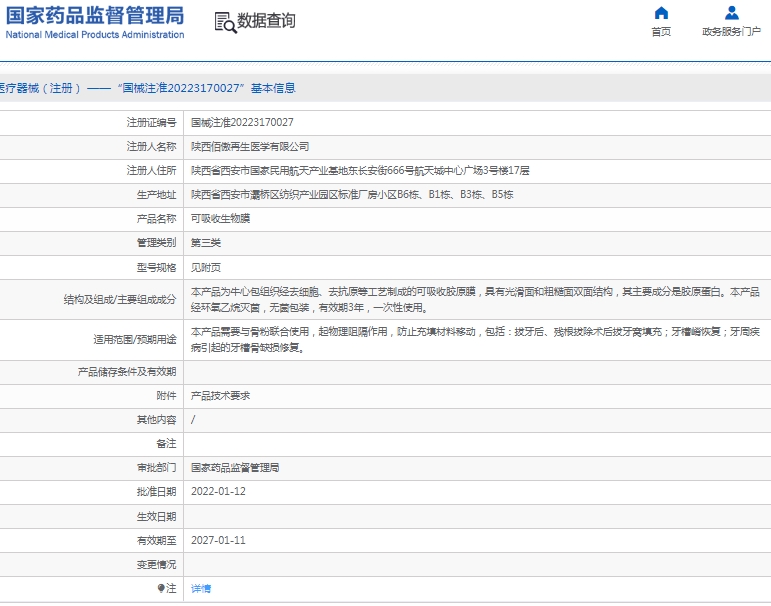The width and height of the screenshot is (771, 606).
Task: Click the 变更情况 label
Action: click(x=156, y=565)
